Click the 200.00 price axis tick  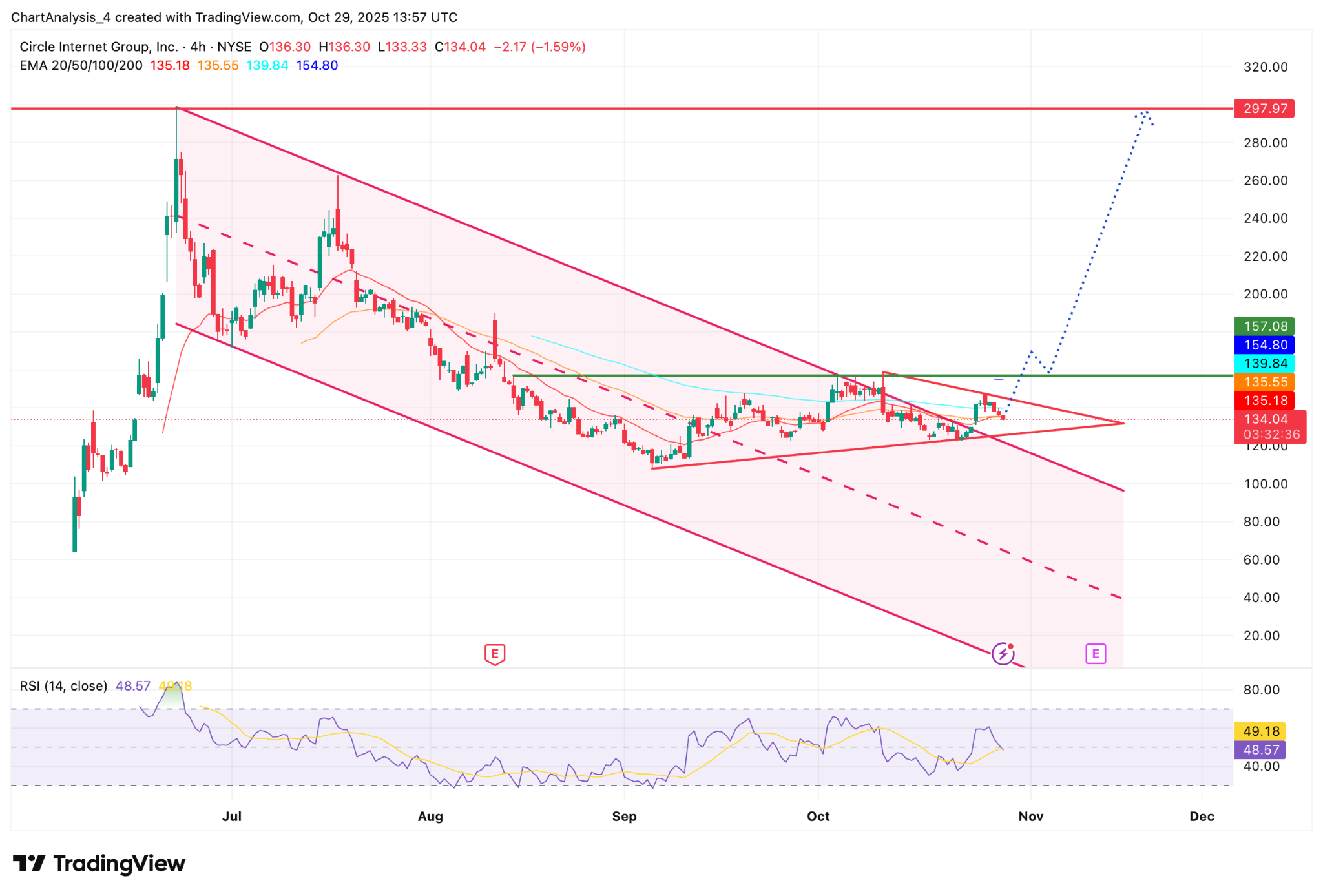(x=1265, y=294)
